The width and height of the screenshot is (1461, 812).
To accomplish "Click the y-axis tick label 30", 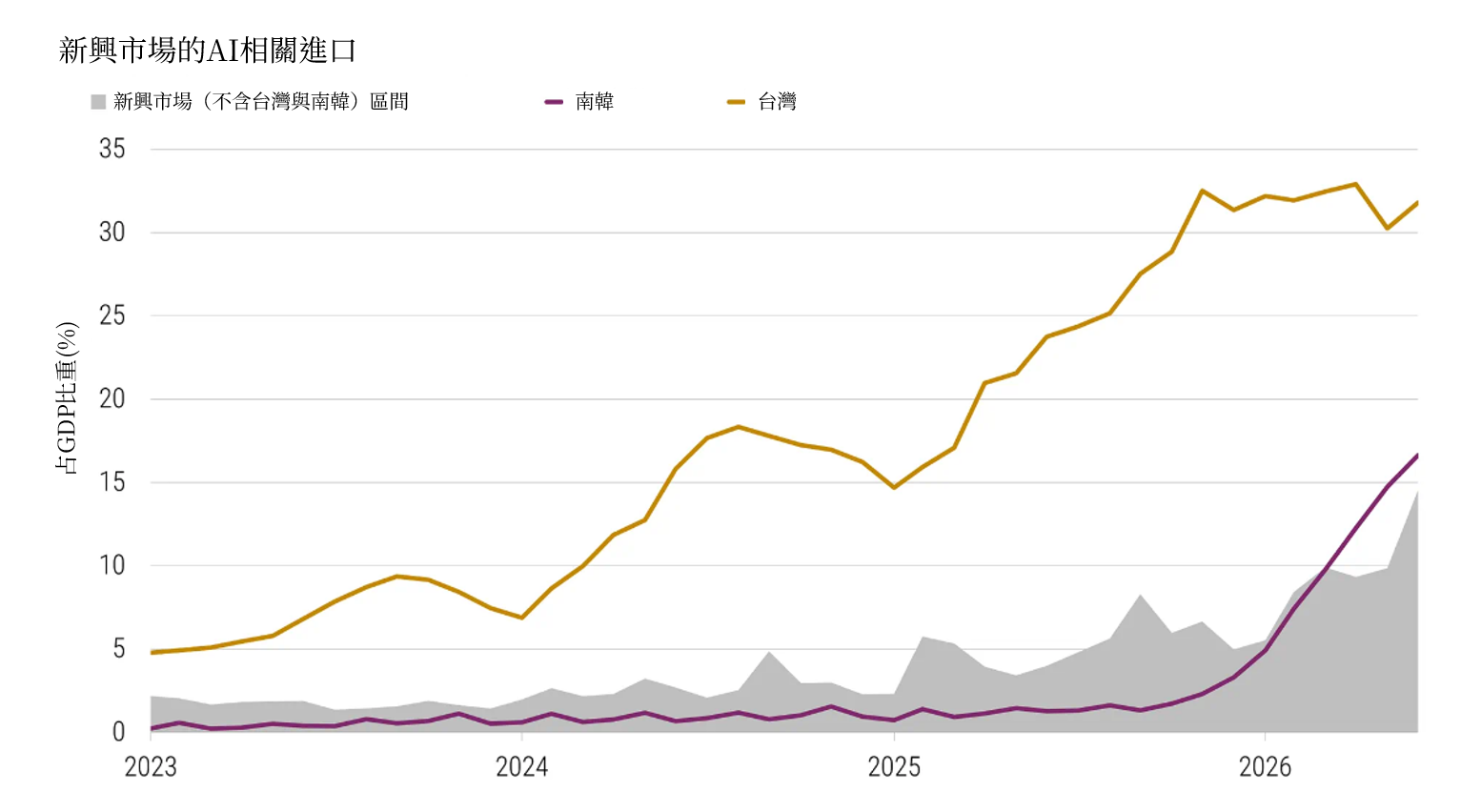I will click(112, 233).
